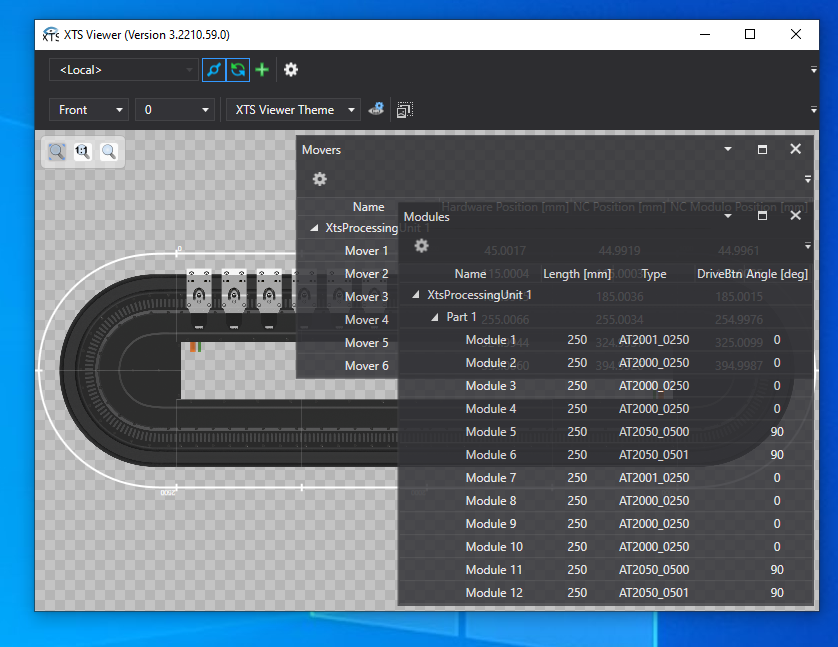Close the Movers panel
Image resolution: width=838 pixels, height=647 pixels.
tap(796, 149)
